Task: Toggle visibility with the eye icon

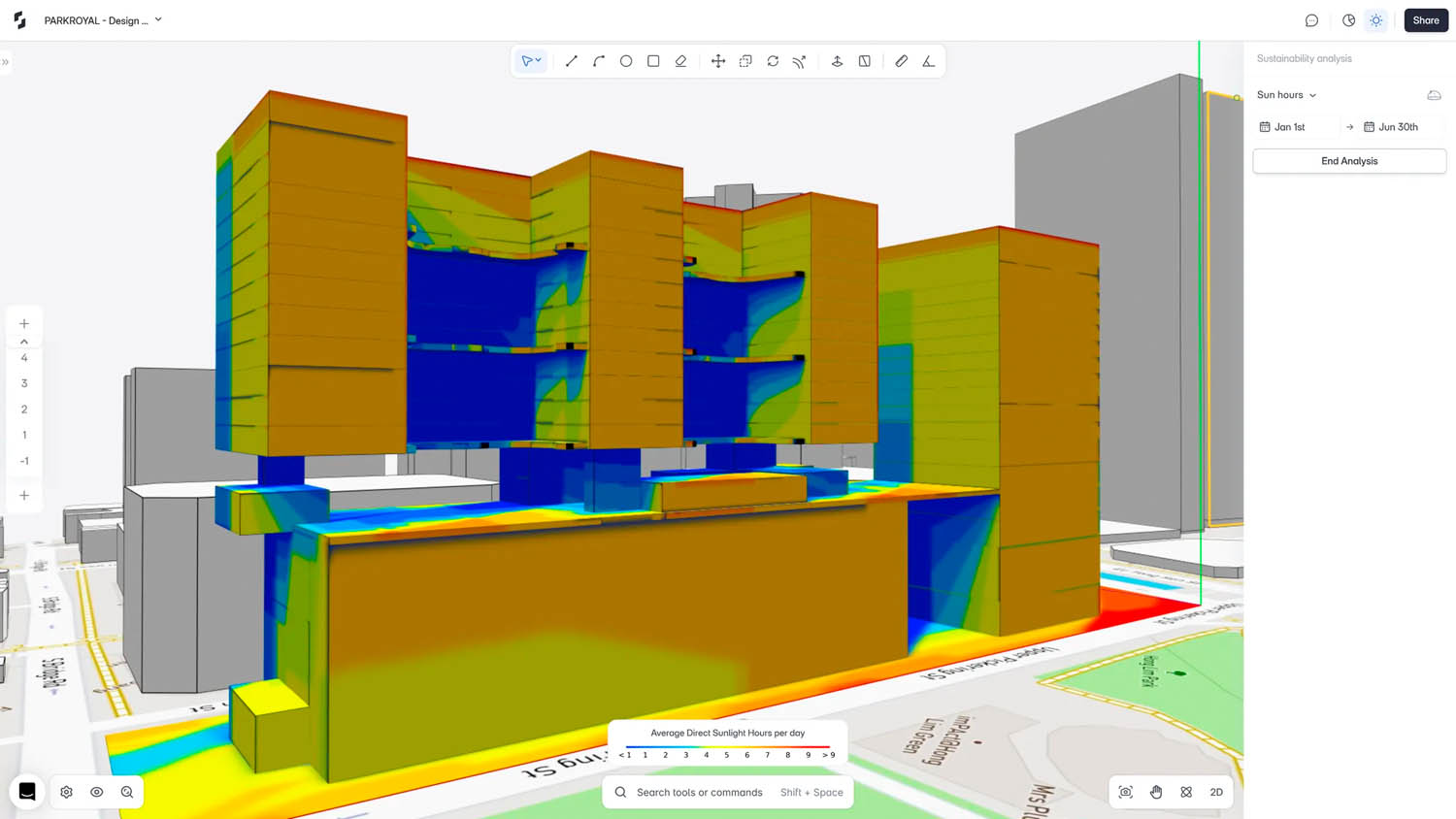Action: [x=97, y=792]
